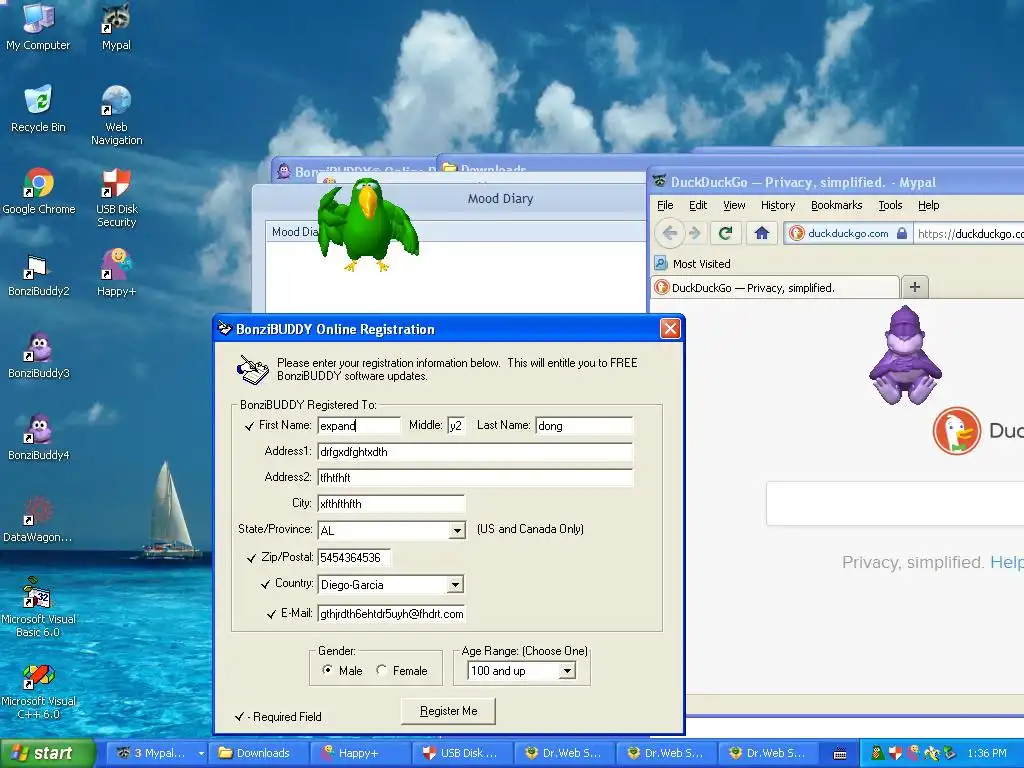Image resolution: width=1024 pixels, height=768 pixels.
Task: Click the banana icon in system tray
Action: pyautogui.click(x=932, y=753)
